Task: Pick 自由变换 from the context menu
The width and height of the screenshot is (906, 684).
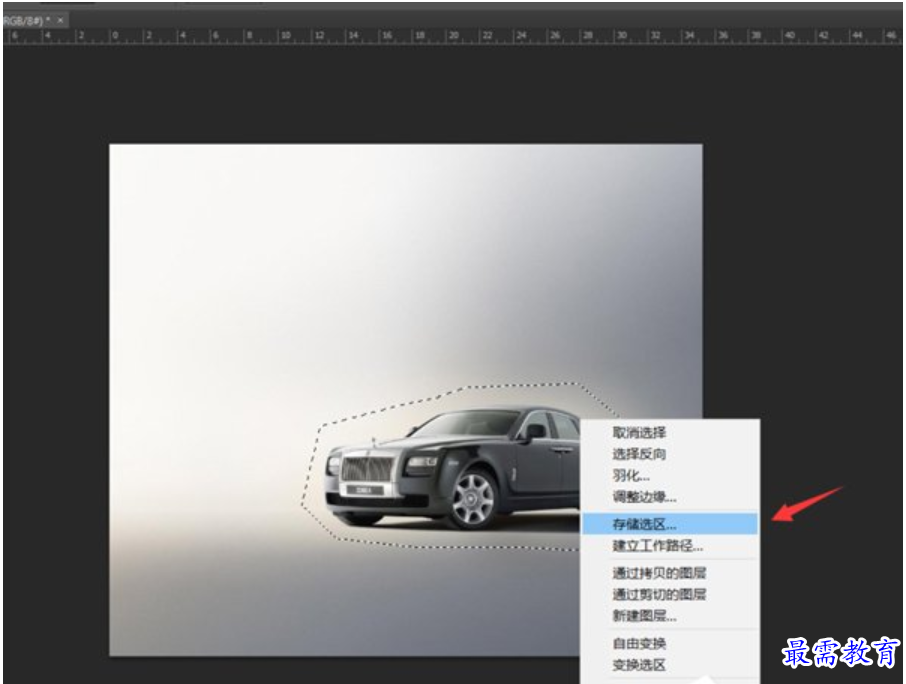Action: (x=670, y=643)
